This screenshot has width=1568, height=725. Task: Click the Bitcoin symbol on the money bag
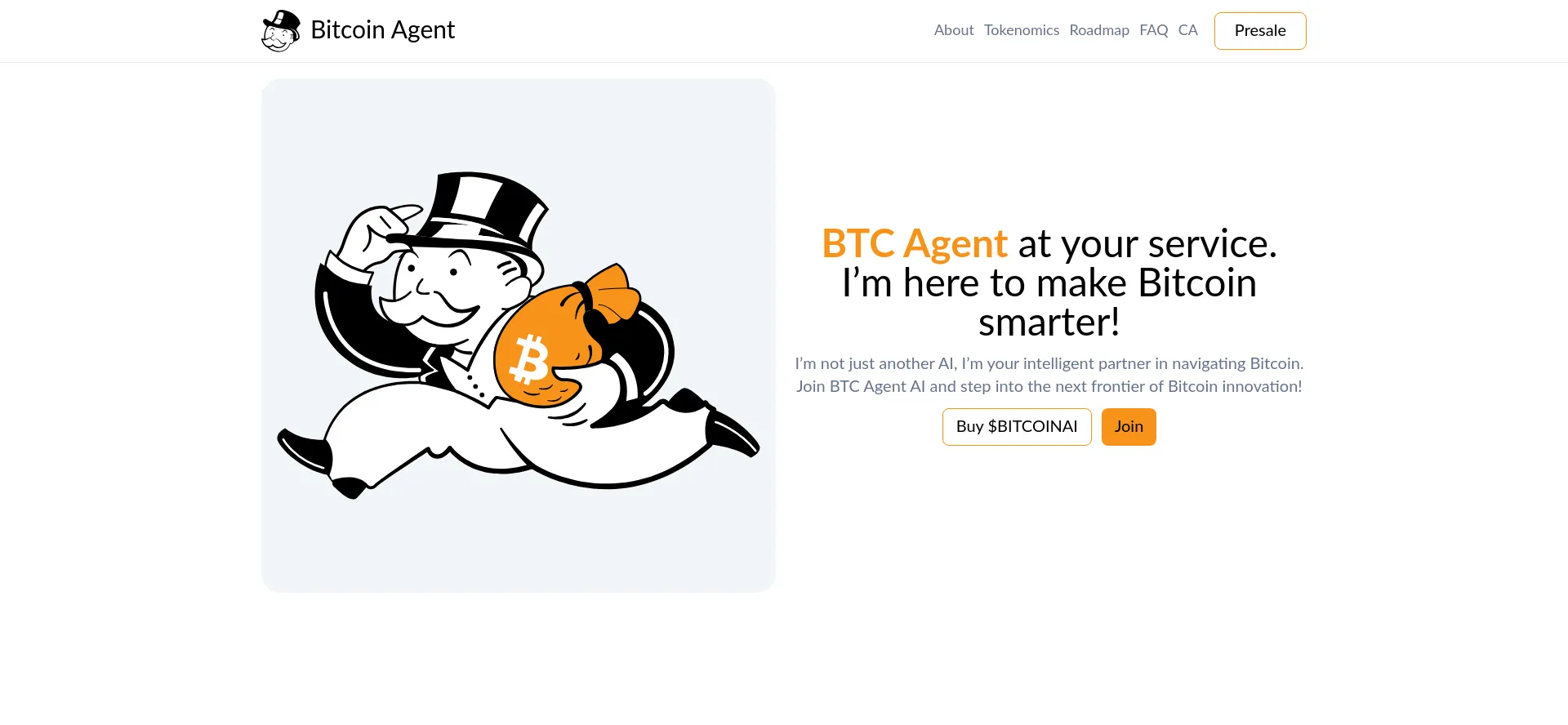point(529,359)
